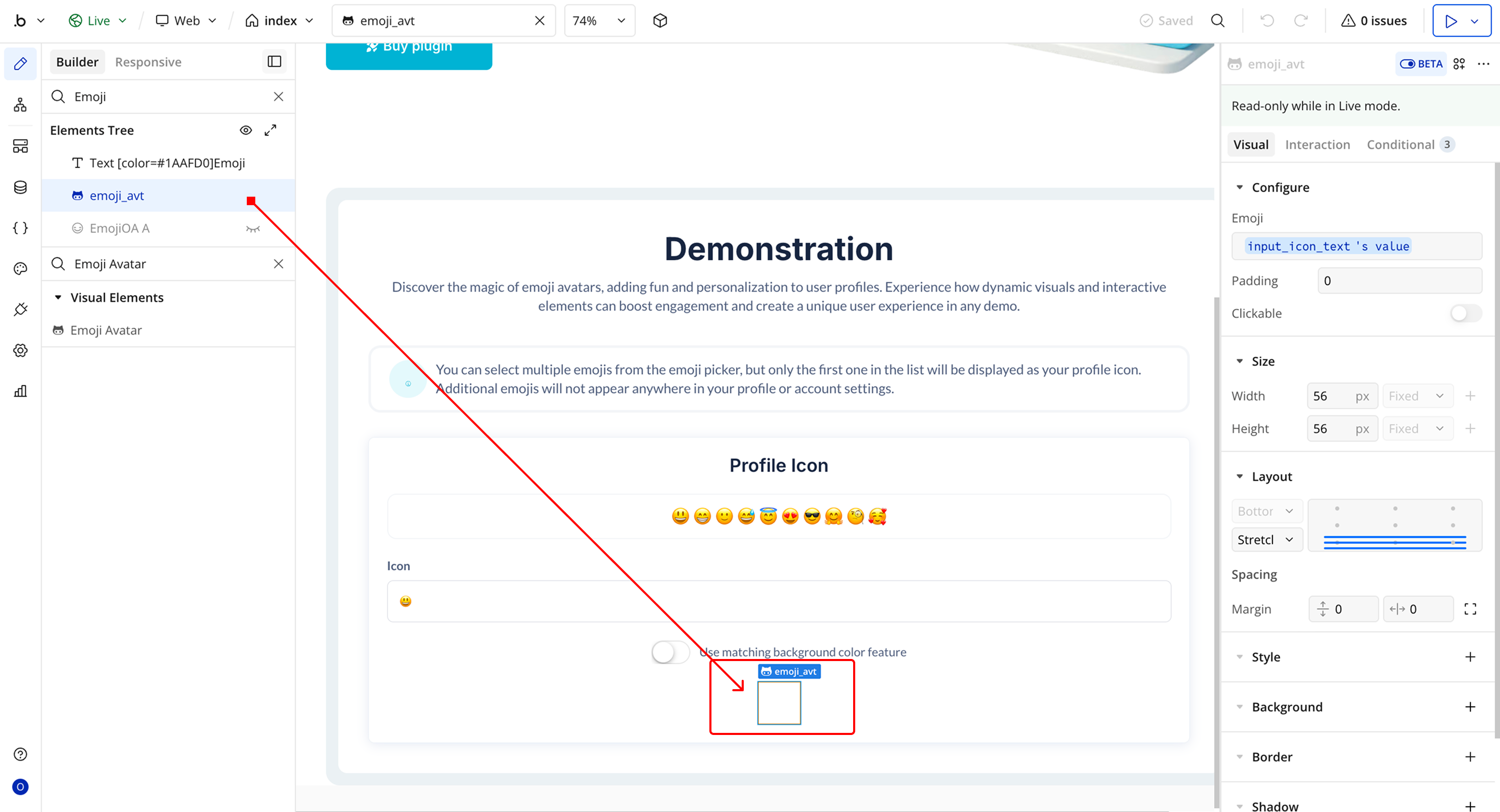Click the preview play button

tap(1451, 21)
